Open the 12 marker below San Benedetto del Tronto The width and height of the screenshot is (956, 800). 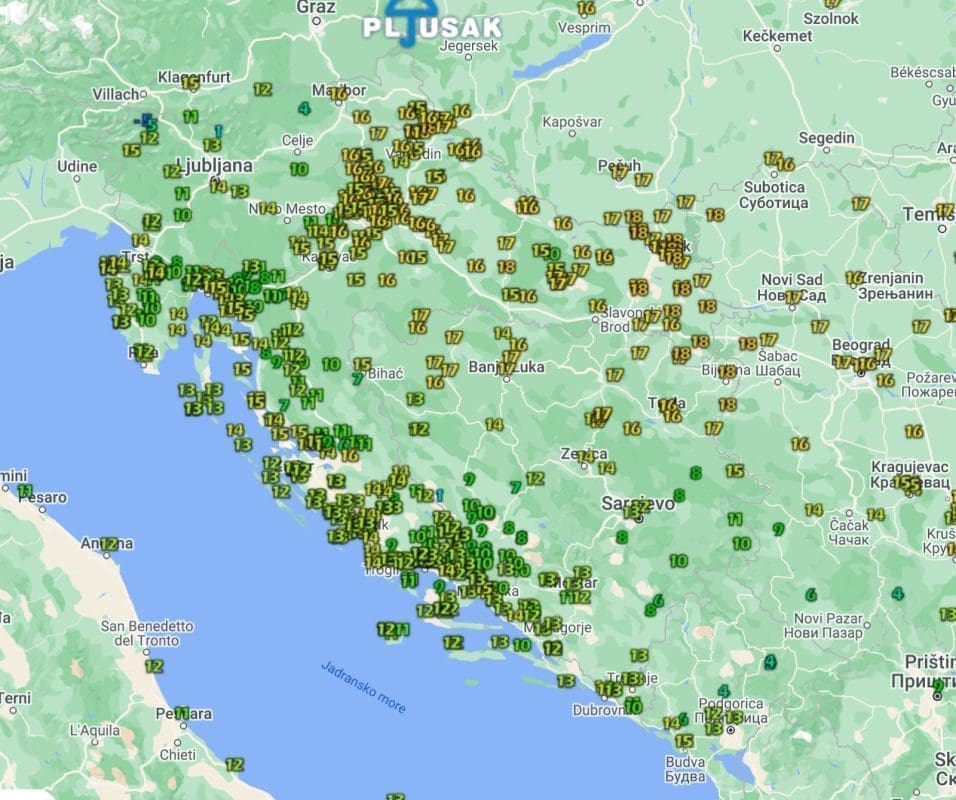(153, 666)
